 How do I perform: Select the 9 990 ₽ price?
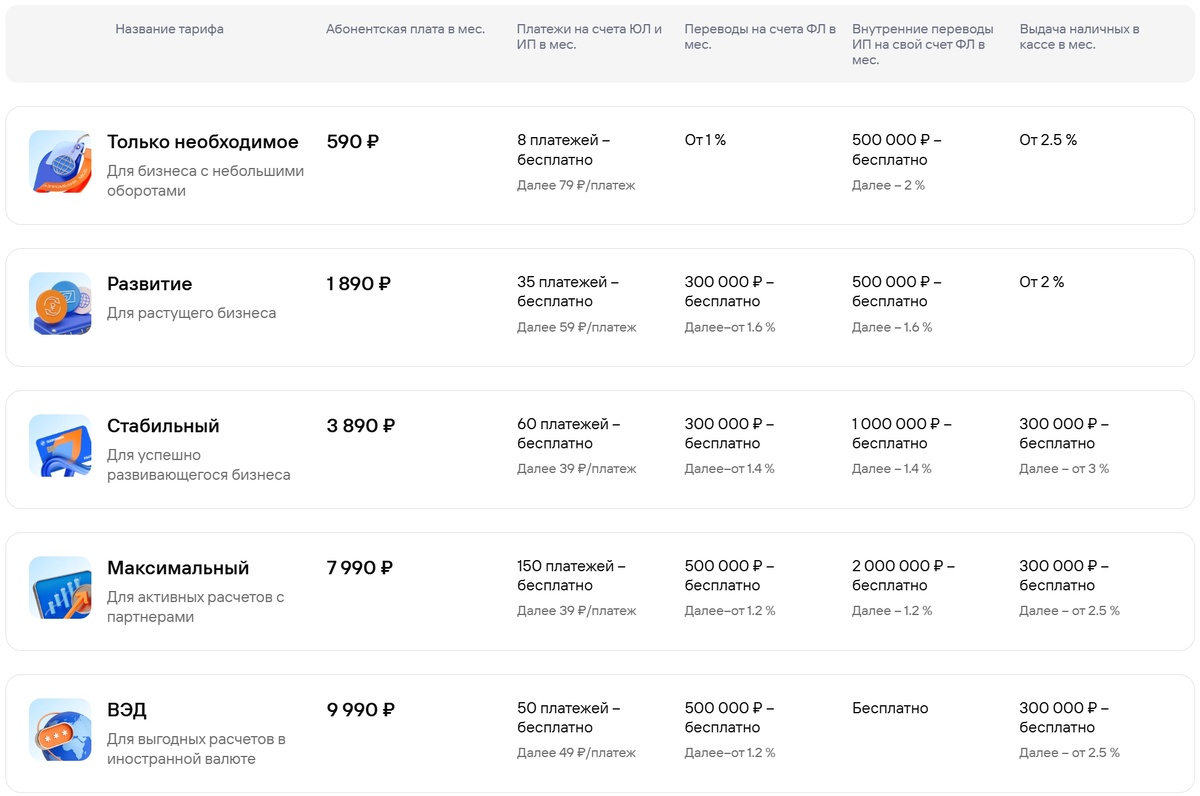coord(360,710)
